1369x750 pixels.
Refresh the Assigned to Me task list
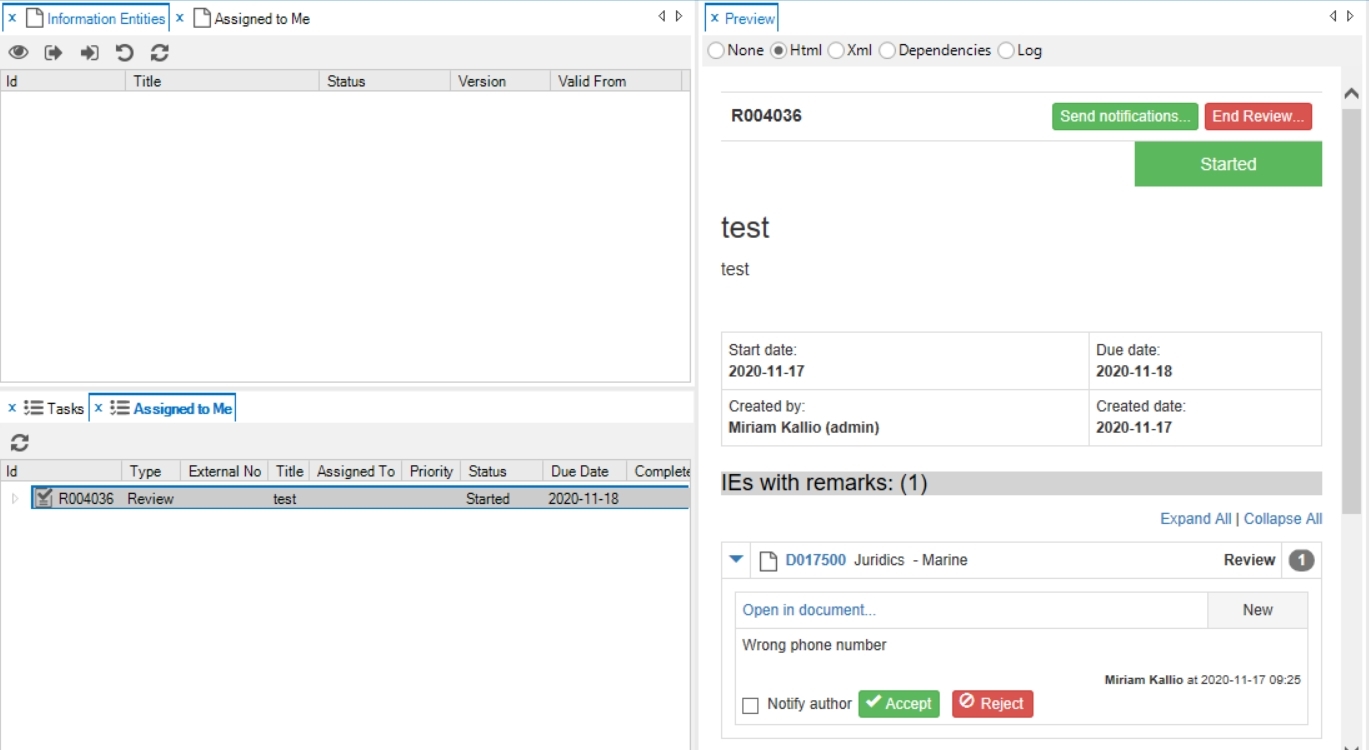tap(19, 443)
